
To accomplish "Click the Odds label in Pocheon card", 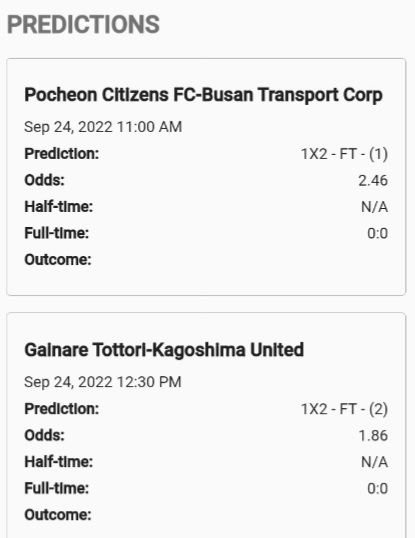I will pyautogui.click(x=44, y=180).
